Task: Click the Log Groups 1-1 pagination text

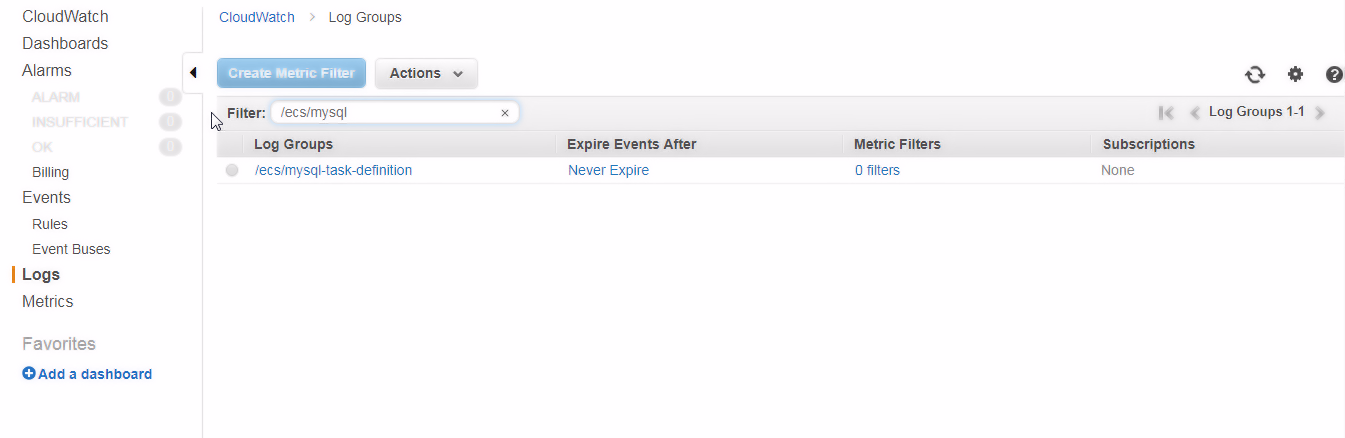Action: [x=1257, y=112]
